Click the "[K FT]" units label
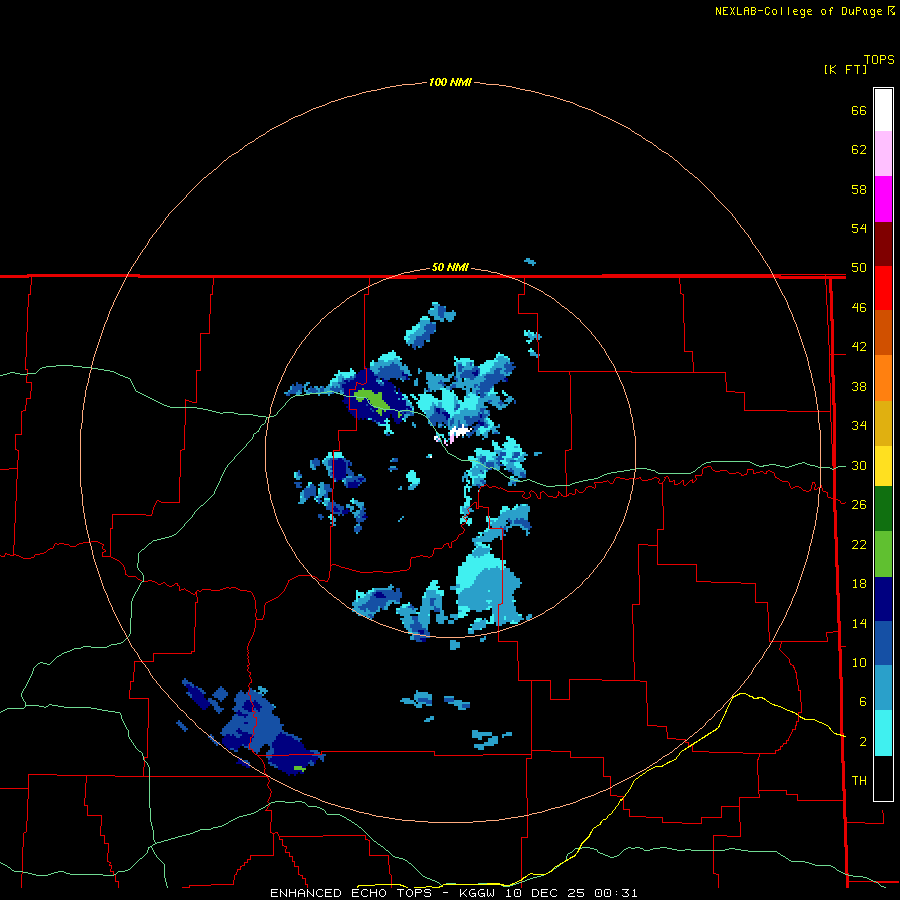The image size is (900, 900). [845, 69]
